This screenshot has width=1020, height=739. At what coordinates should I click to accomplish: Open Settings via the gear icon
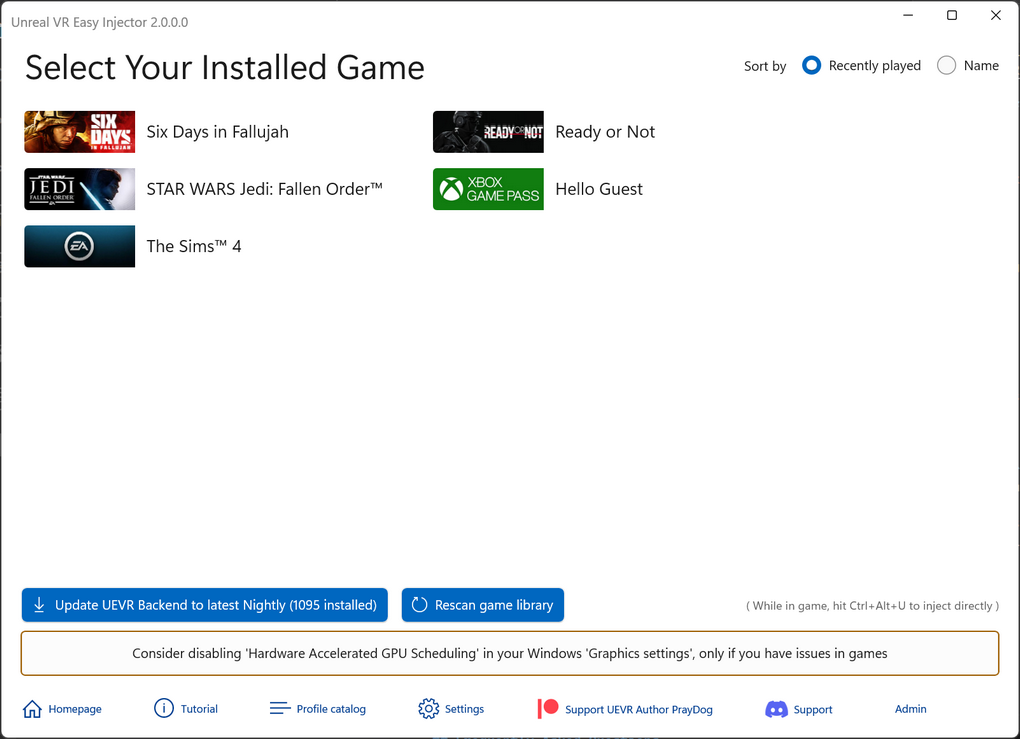429,709
